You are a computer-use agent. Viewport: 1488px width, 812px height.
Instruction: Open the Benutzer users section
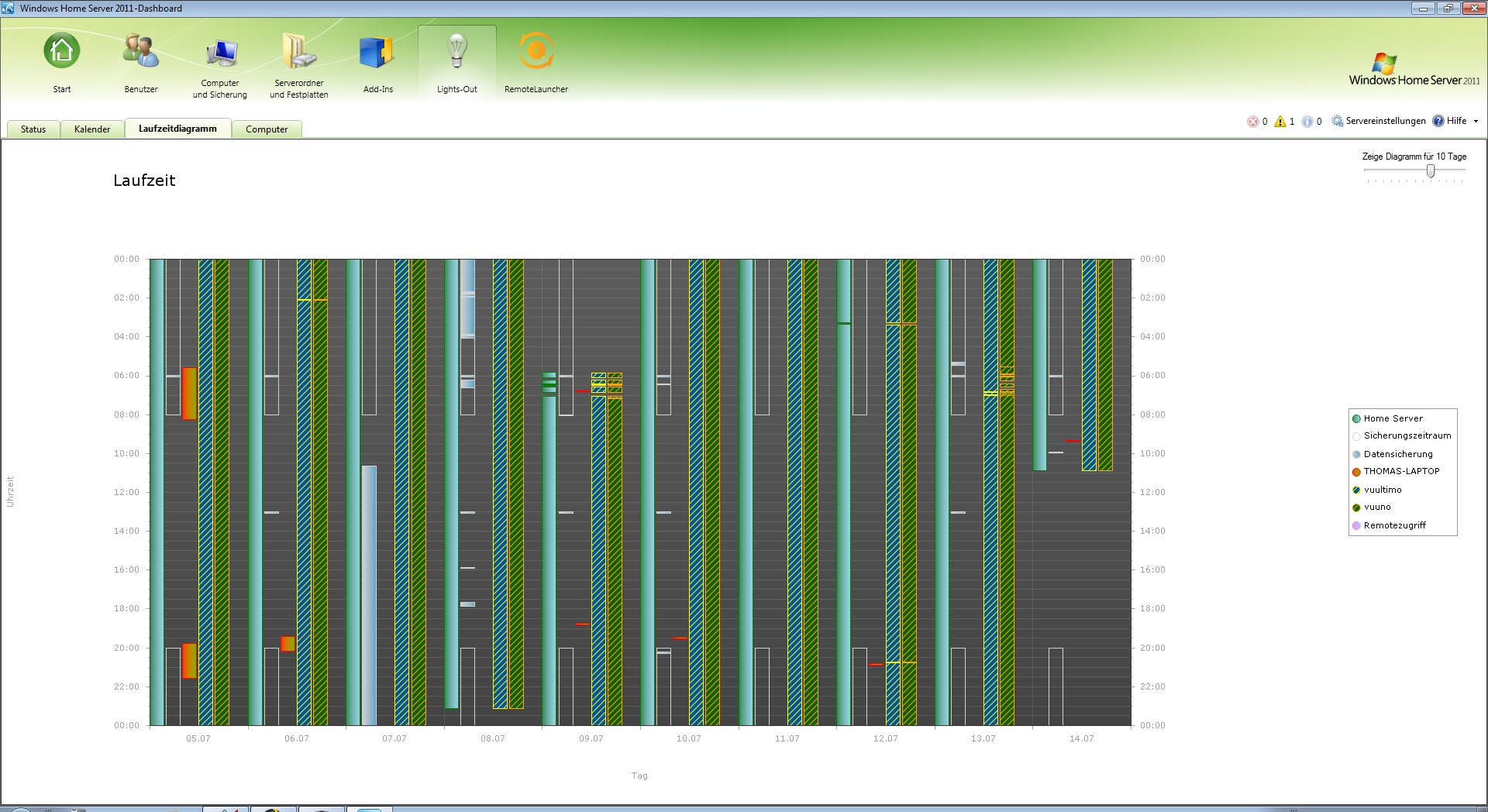[141, 52]
